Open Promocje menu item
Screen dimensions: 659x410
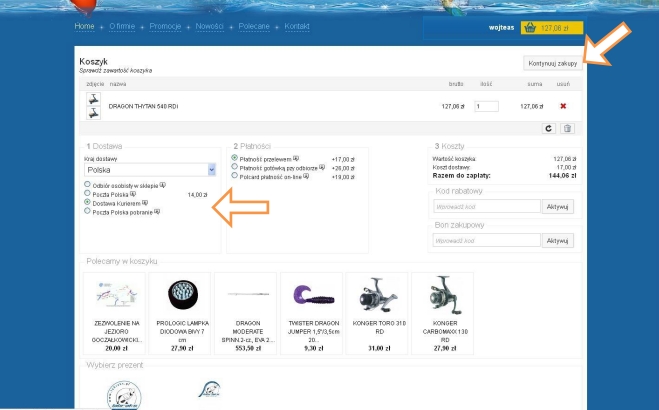[x=165, y=26]
